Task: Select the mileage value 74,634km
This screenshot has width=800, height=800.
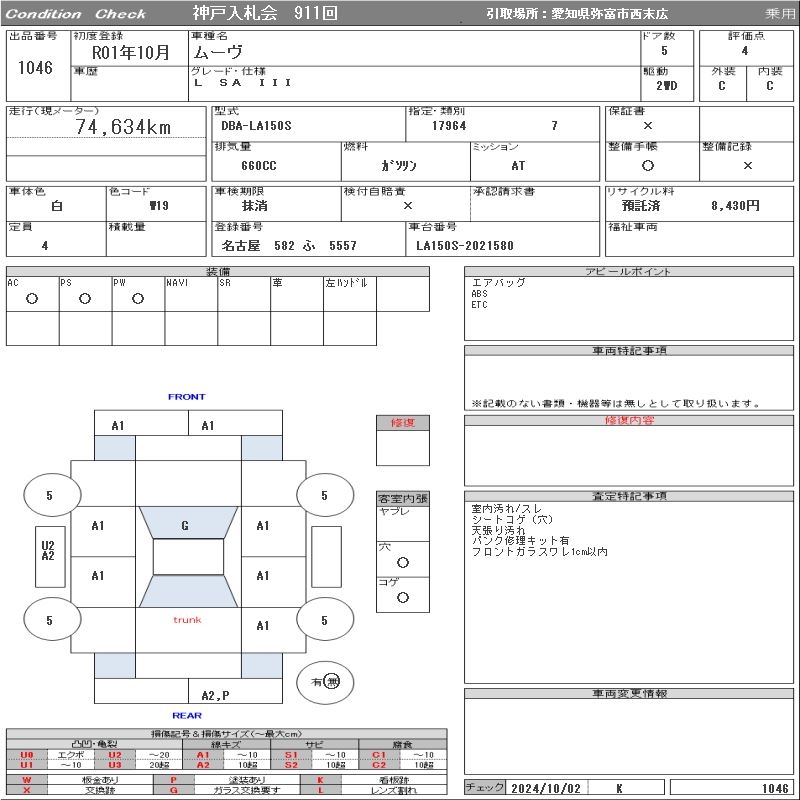Action: [x=123, y=127]
